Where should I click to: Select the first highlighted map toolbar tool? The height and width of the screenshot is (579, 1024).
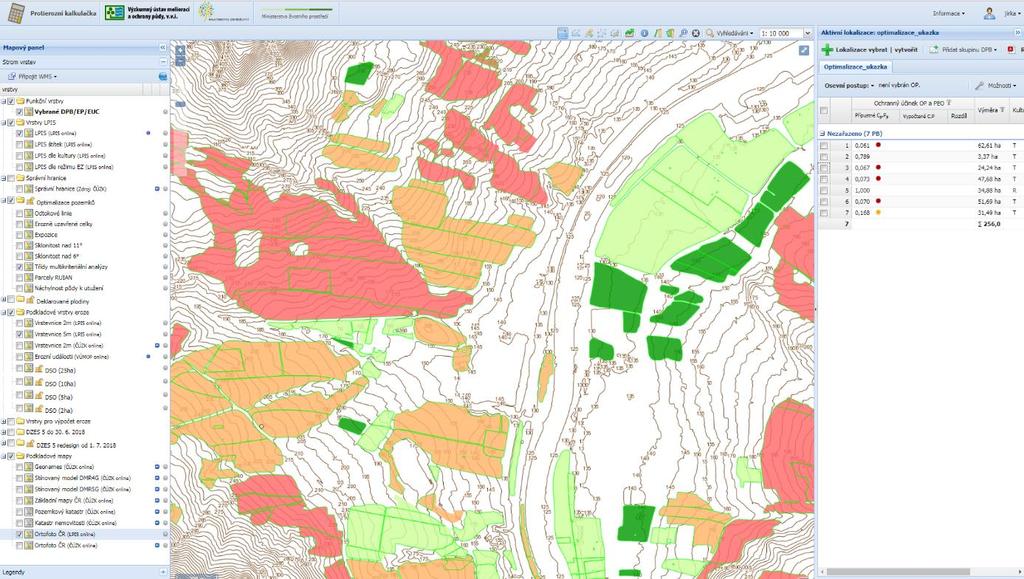pyautogui.click(x=562, y=33)
